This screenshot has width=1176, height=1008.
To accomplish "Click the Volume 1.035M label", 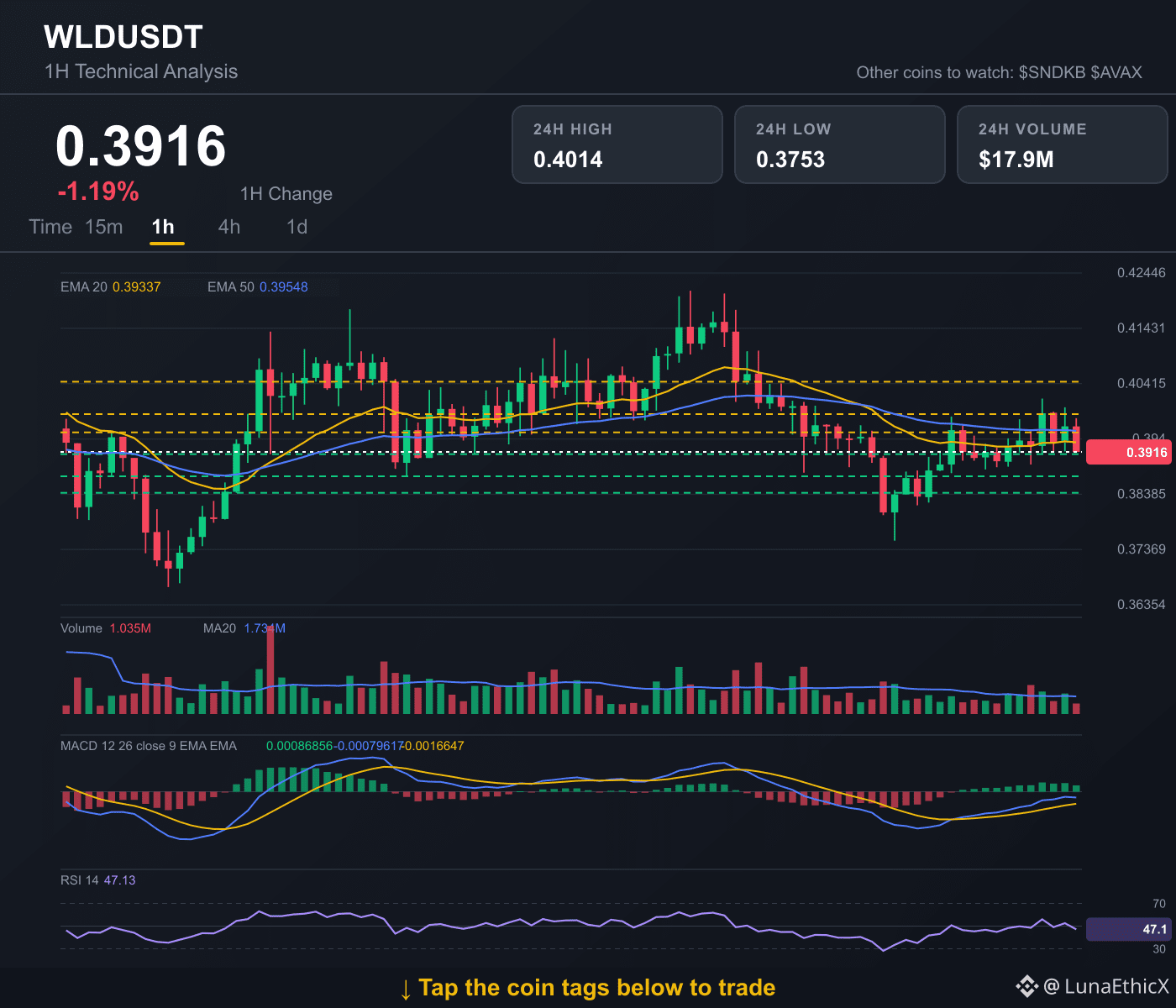I will click(106, 628).
